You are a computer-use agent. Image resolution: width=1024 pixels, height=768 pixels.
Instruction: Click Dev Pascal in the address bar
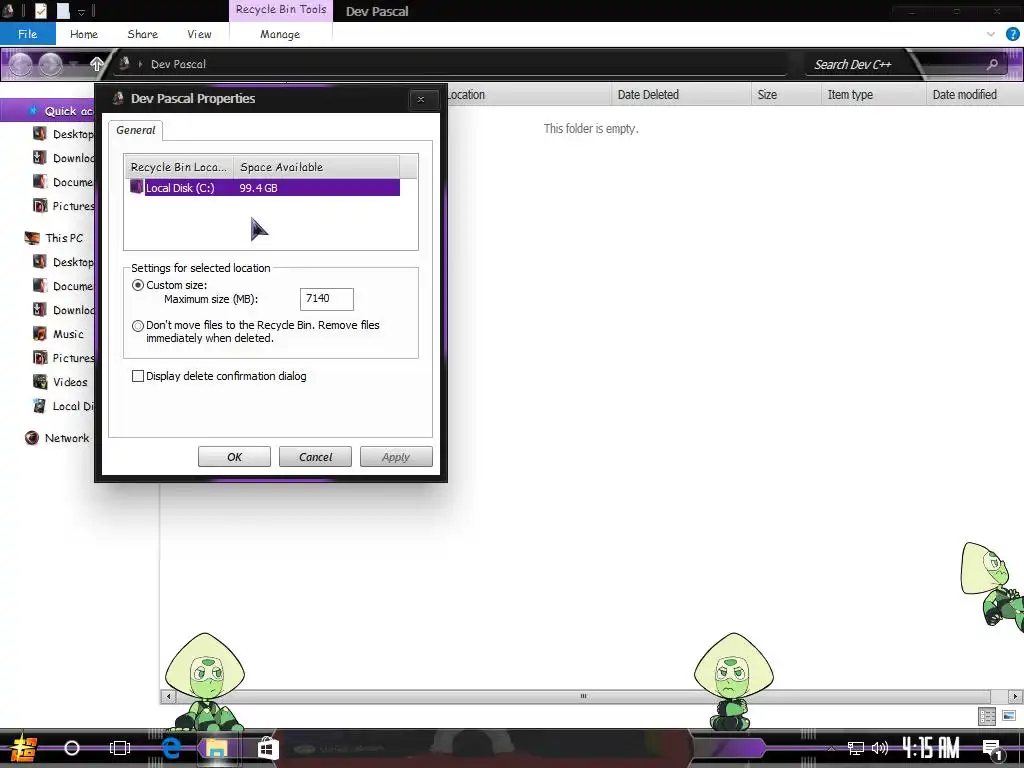(178, 64)
